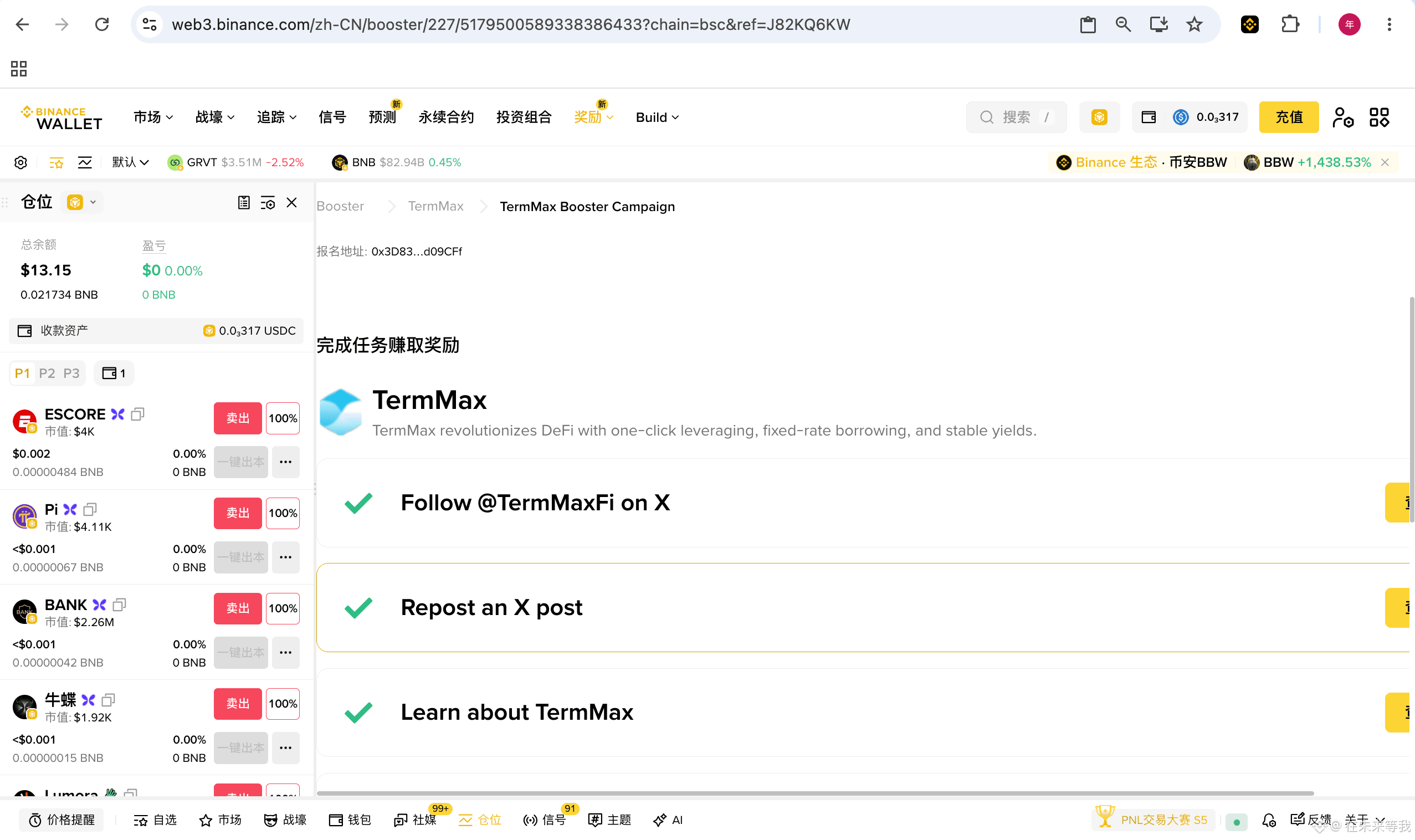
Task: Open the wallet count selector showing 1
Action: click(x=114, y=373)
